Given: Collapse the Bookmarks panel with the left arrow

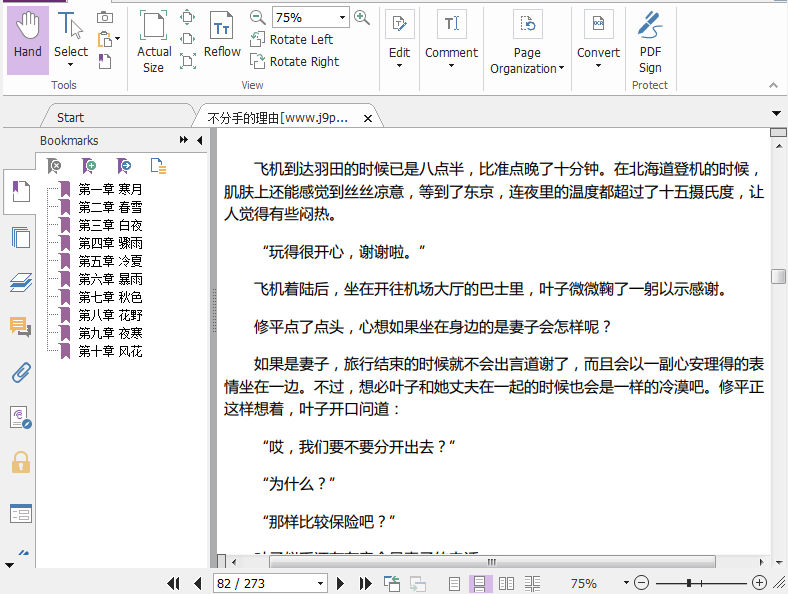Looking at the screenshot, I should (200, 140).
